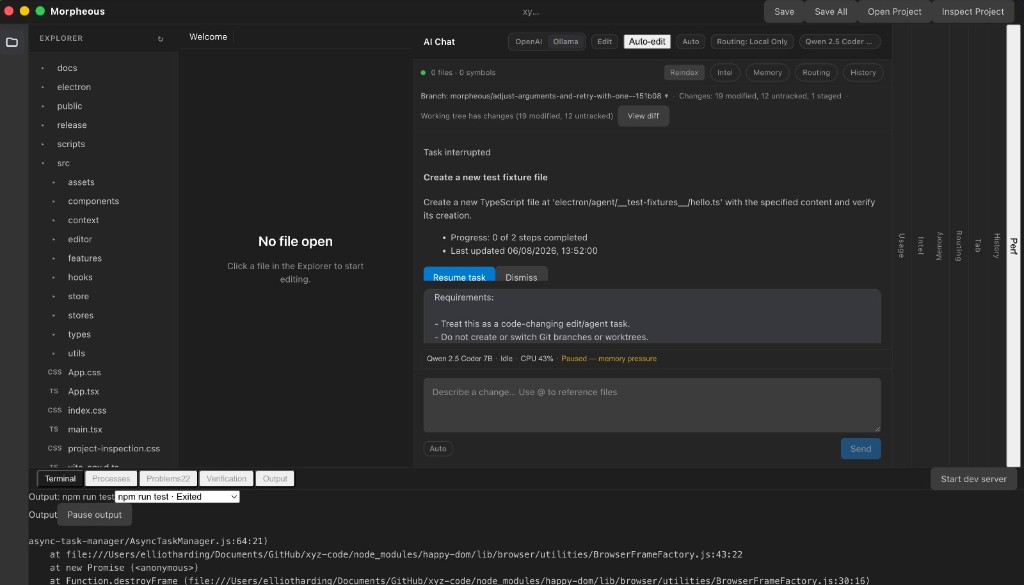Click Inspect Project button

click(x=972, y=12)
